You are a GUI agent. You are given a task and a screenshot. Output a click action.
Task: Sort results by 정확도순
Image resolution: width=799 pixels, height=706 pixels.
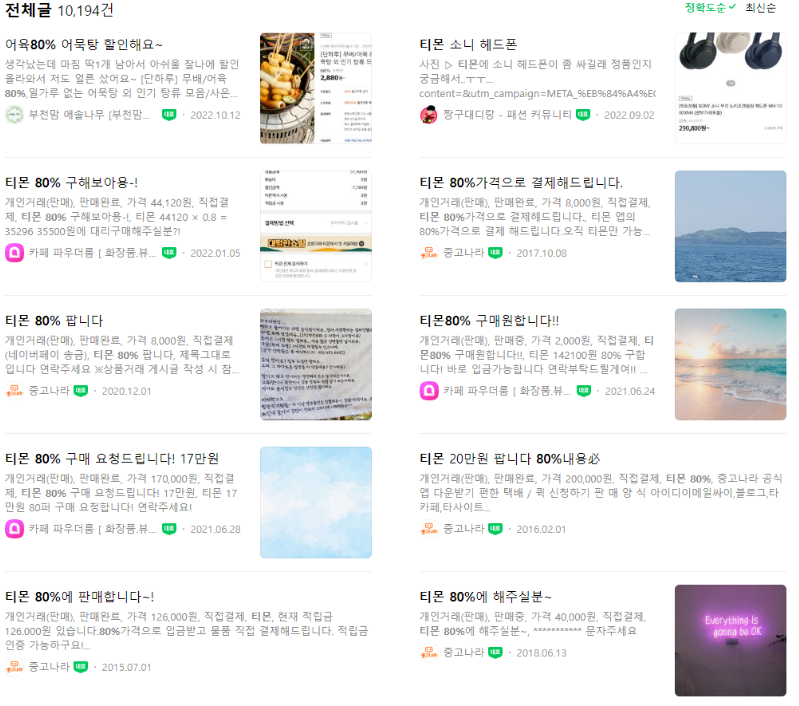[710, 8]
